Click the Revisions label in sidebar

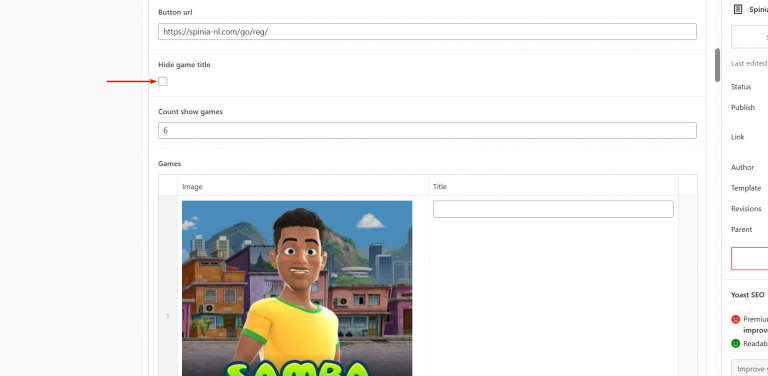746,209
